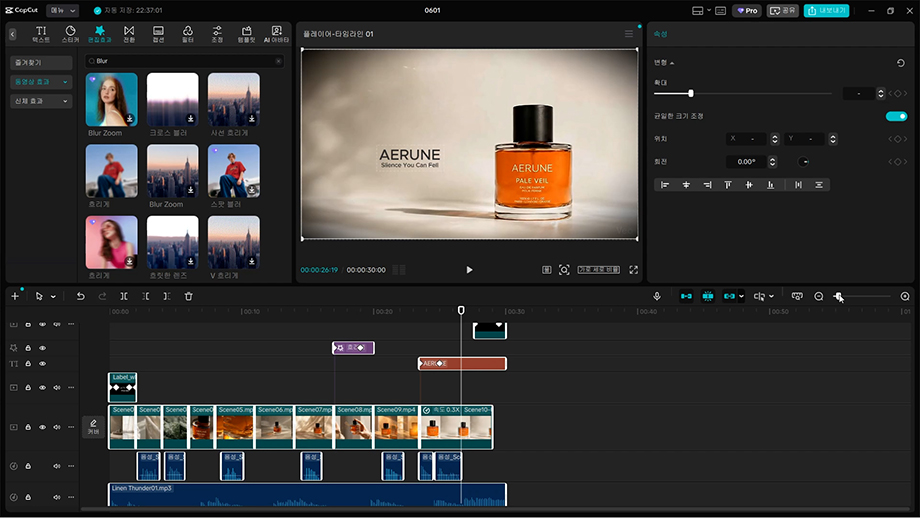The height and width of the screenshot is (518, 920).
Task: Toggle fullscreen preview
Action: [x=634, y=270]
